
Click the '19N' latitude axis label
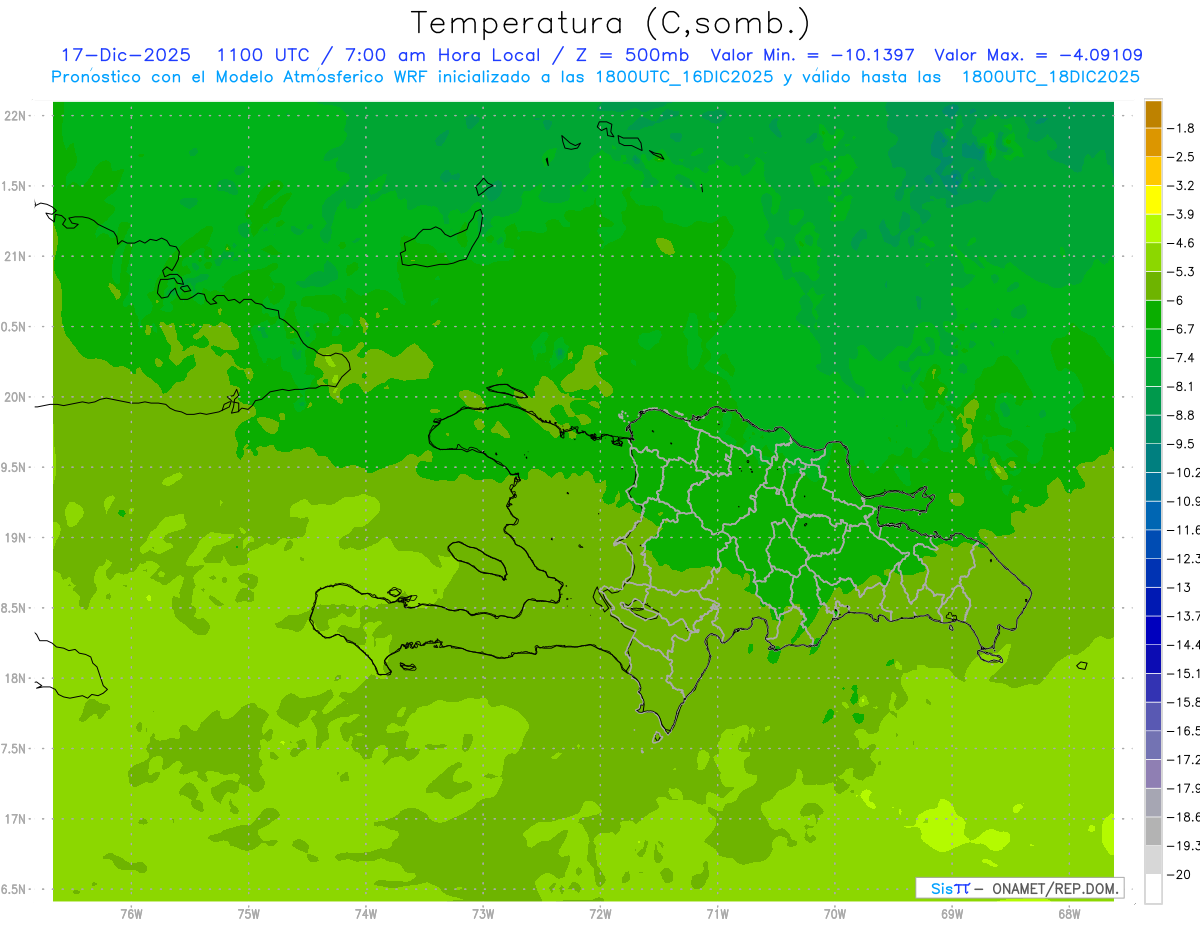(x=16, y=538)
